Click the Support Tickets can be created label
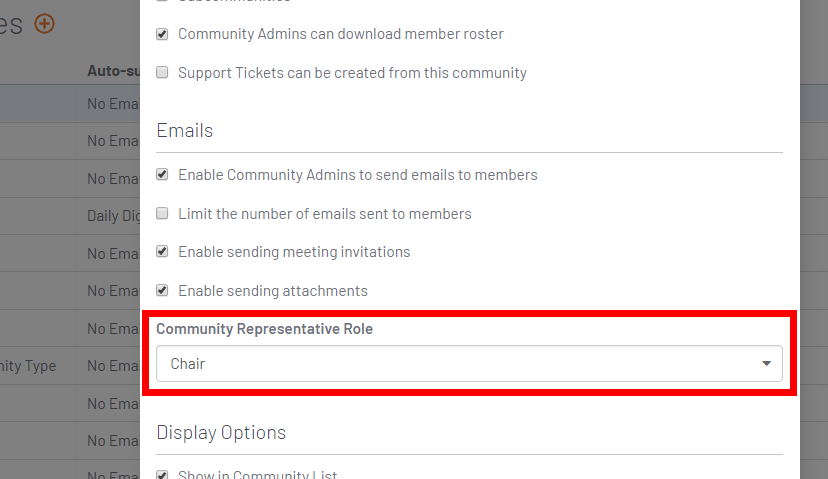 point(352,72)
